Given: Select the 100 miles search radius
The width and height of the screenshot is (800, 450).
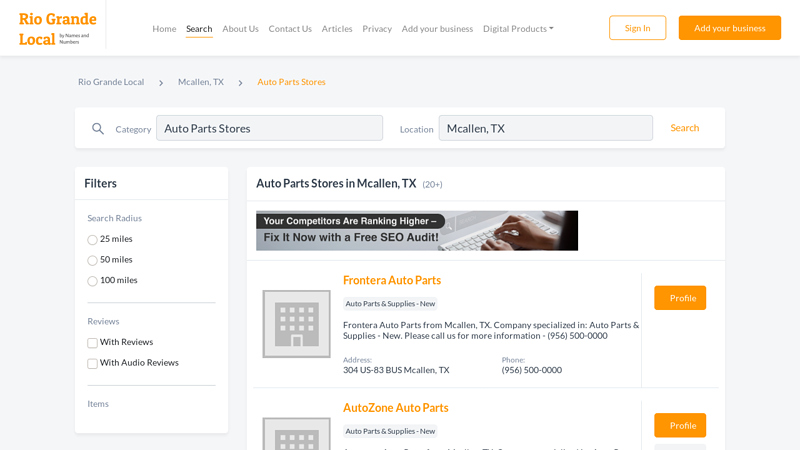Looking at the screenshot, I should point(92,281).
